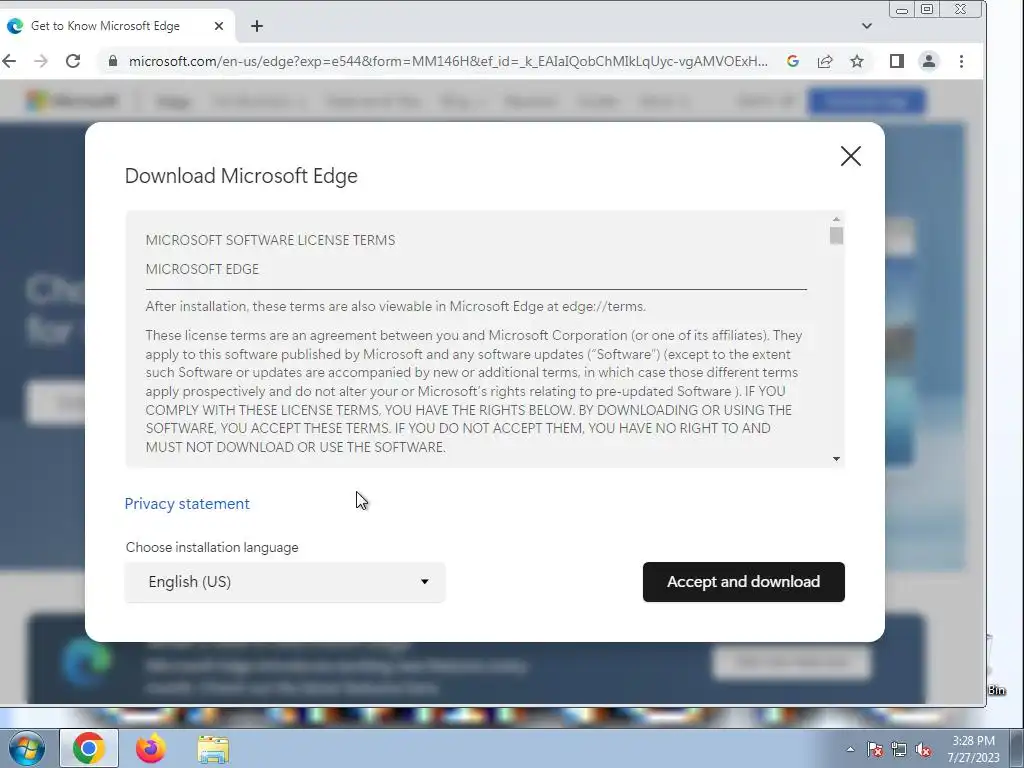This screenshot has width=1024, height=768.
Task: Close the Download Microsoft Edge dialog
Action: (850, 156)
